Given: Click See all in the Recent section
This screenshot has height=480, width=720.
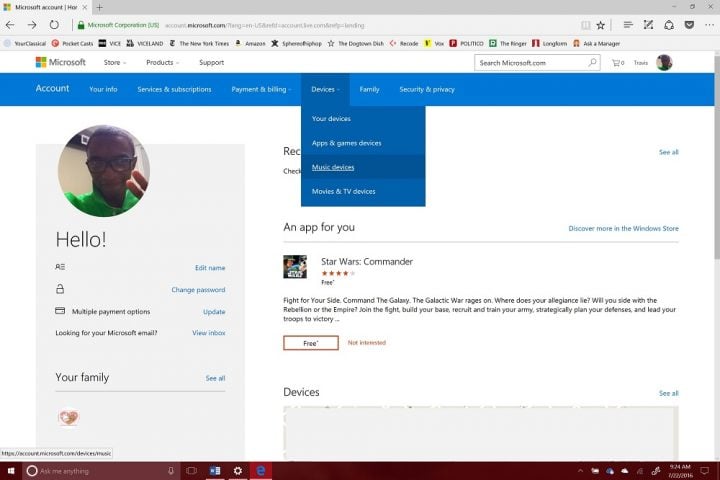Looking at the screenshot, I should (x=669, y=152).
